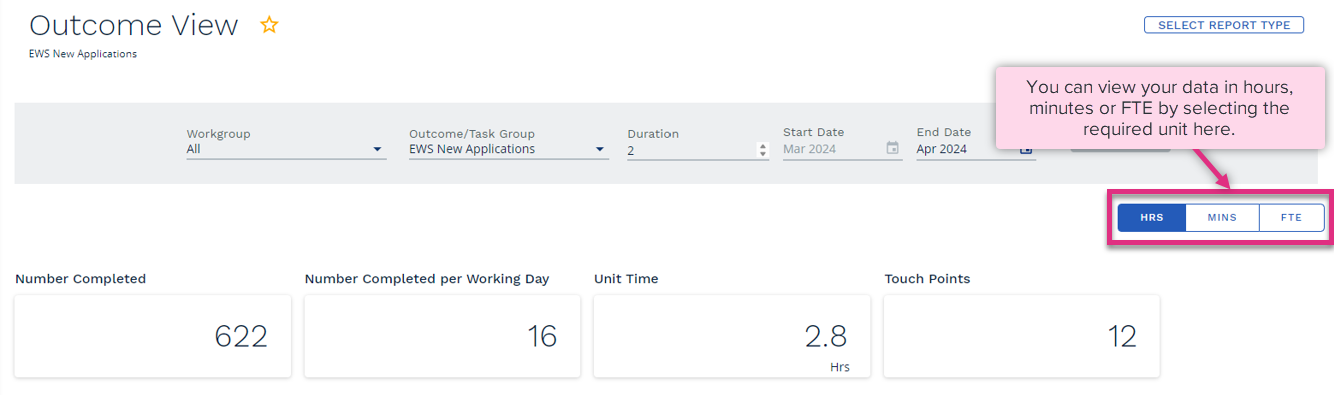Click the Select Report Type button
The width and height of the screenshot is (1334, 395).
pos(1224,25)
